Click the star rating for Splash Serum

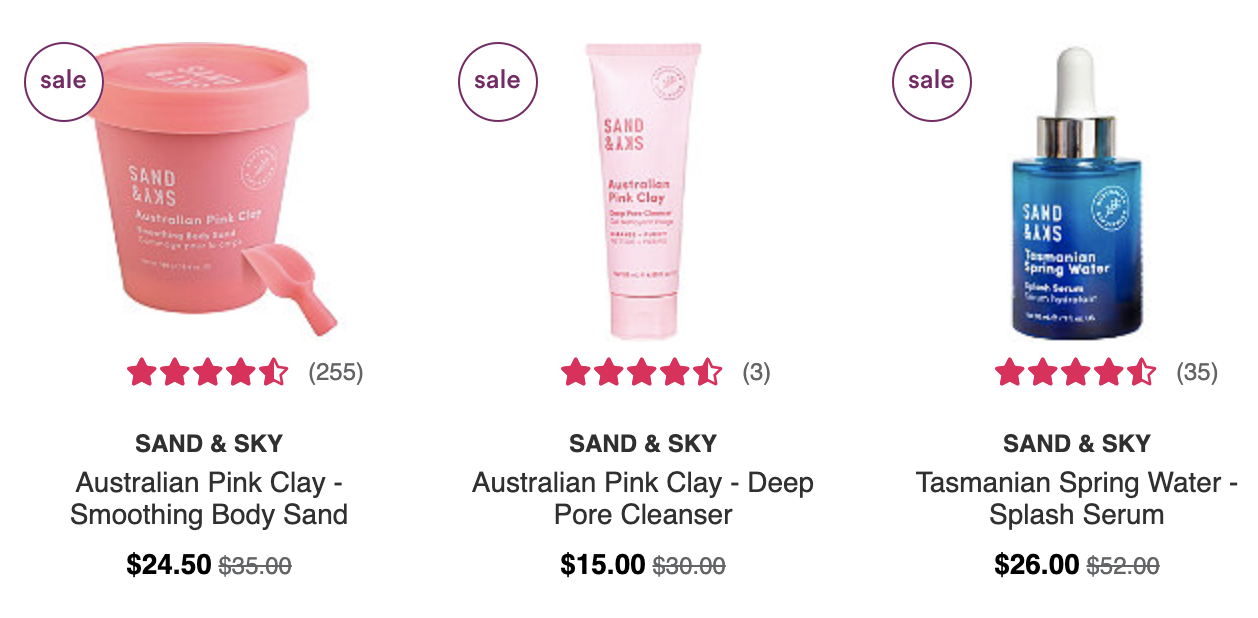[x=1076, y=373]
